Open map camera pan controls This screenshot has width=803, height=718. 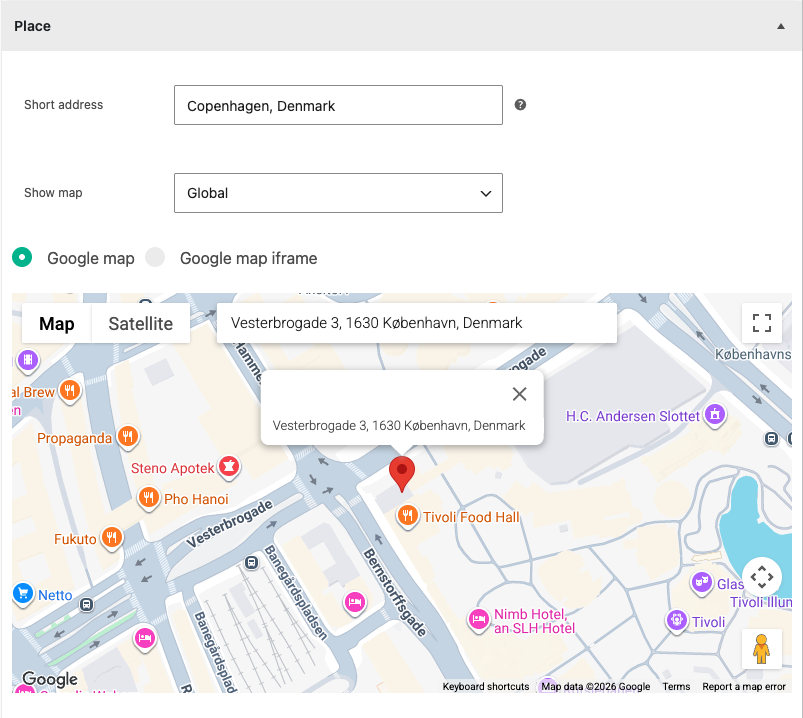pyautogui.click(x=762, y=577)
